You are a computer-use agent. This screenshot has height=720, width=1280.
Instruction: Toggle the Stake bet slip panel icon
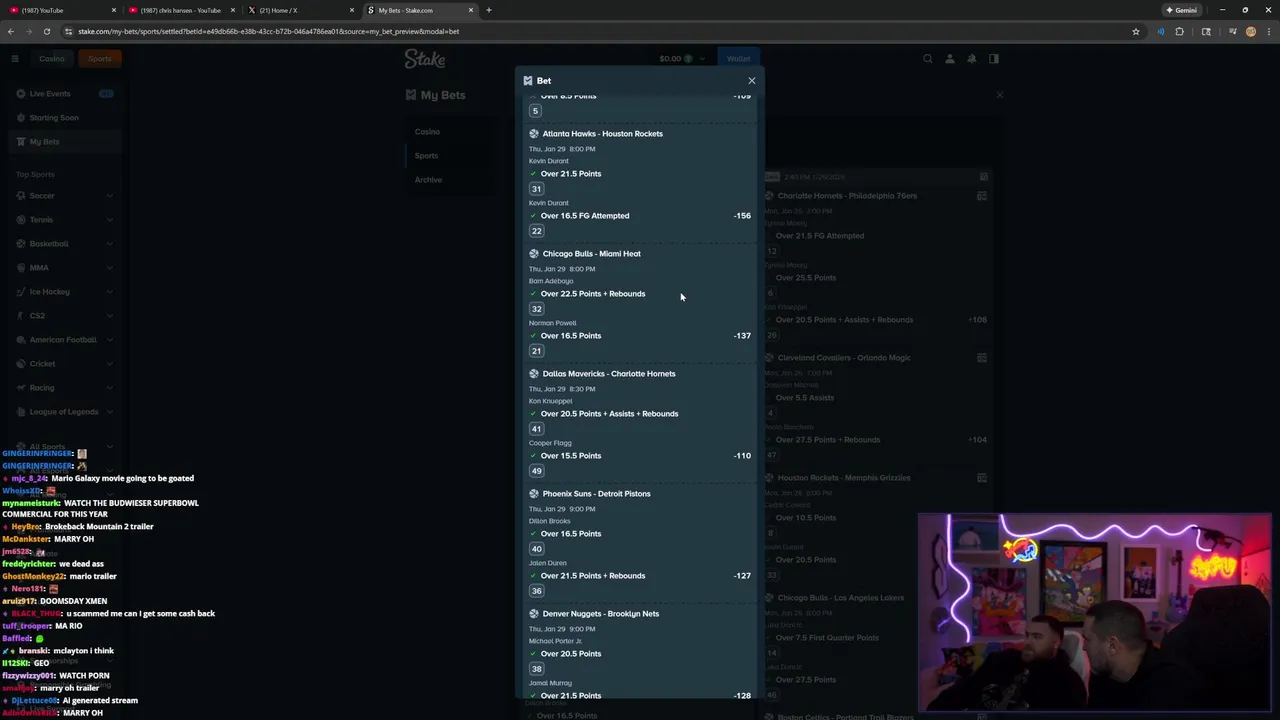tap(994, 59)
